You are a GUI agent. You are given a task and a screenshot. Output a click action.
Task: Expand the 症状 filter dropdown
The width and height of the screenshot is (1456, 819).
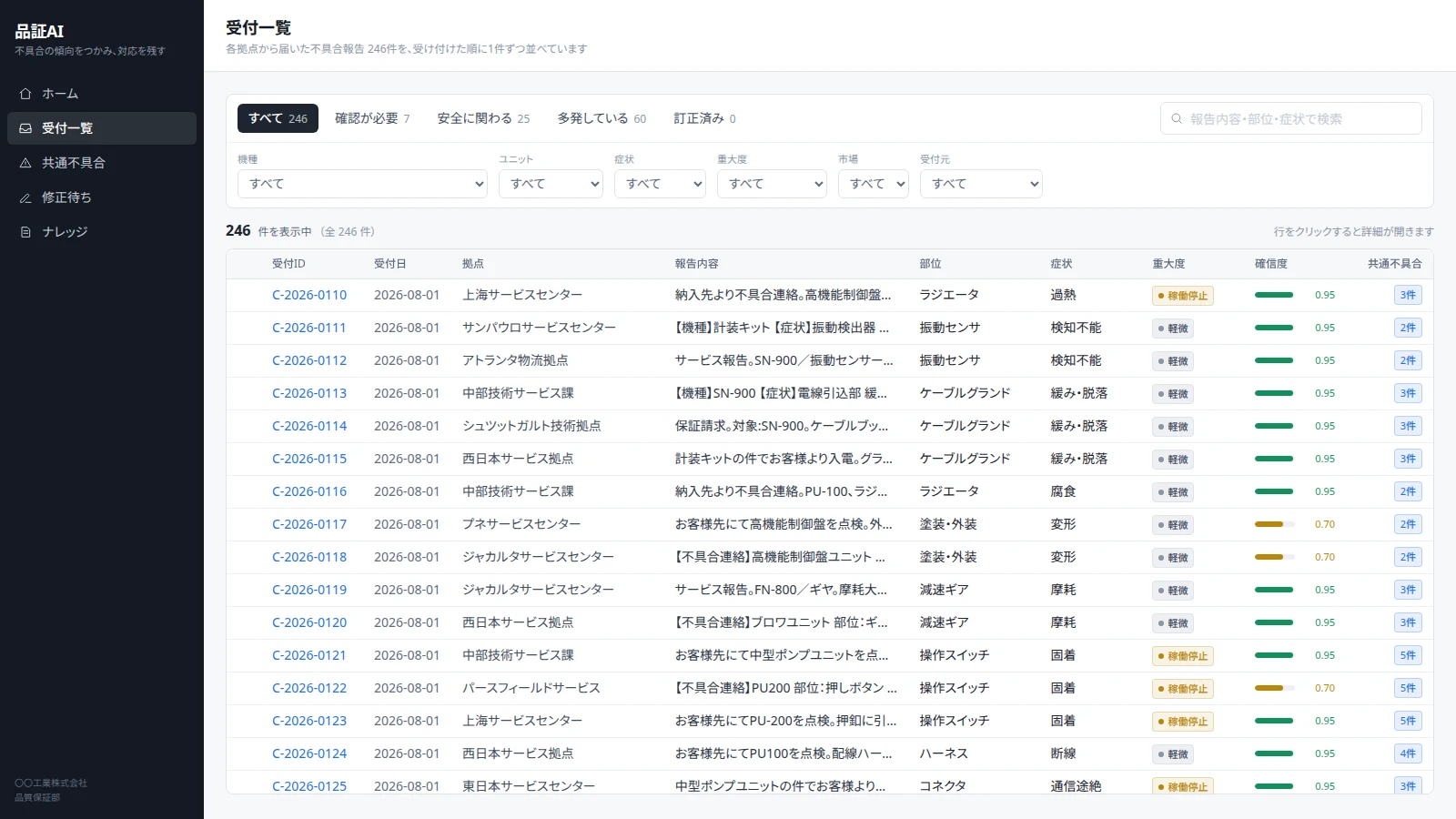pyautogui.click(x=660, y=184)
